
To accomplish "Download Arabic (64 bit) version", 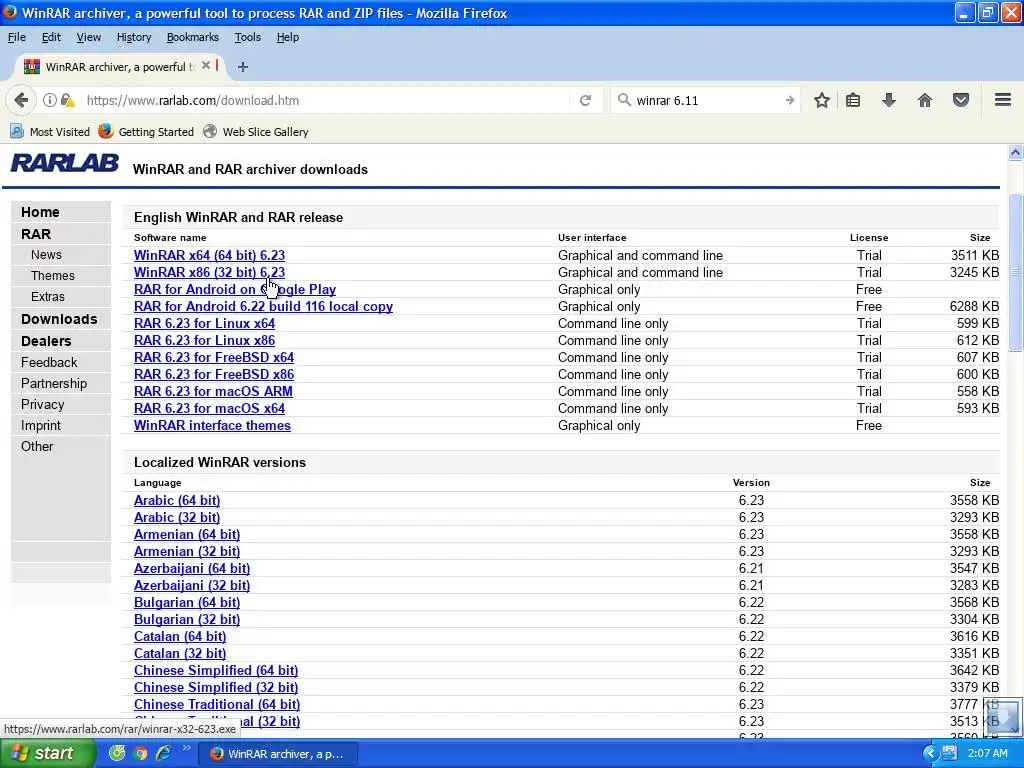I will (177, 500).
